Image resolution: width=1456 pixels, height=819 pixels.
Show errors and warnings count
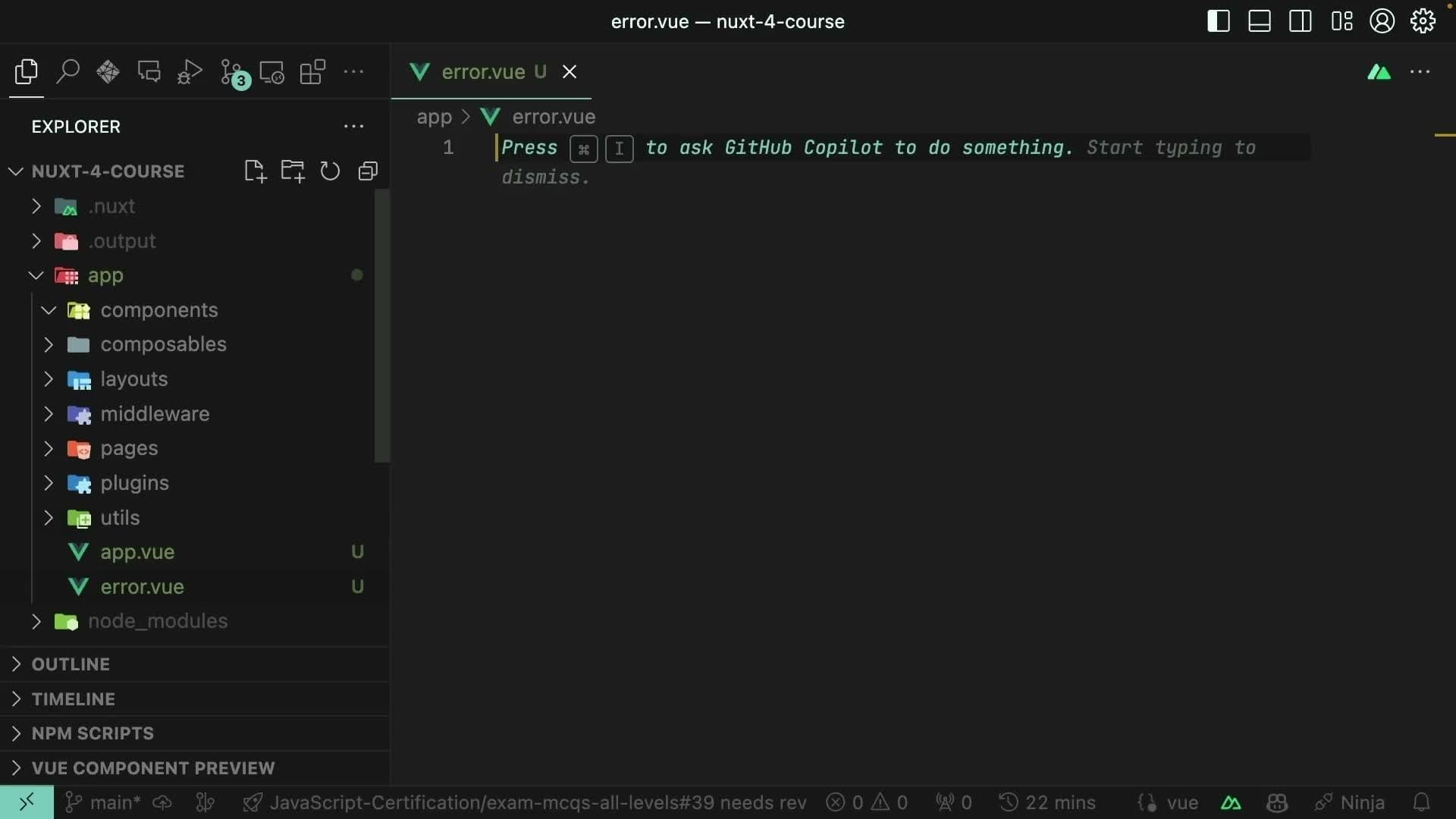(867, 802)
